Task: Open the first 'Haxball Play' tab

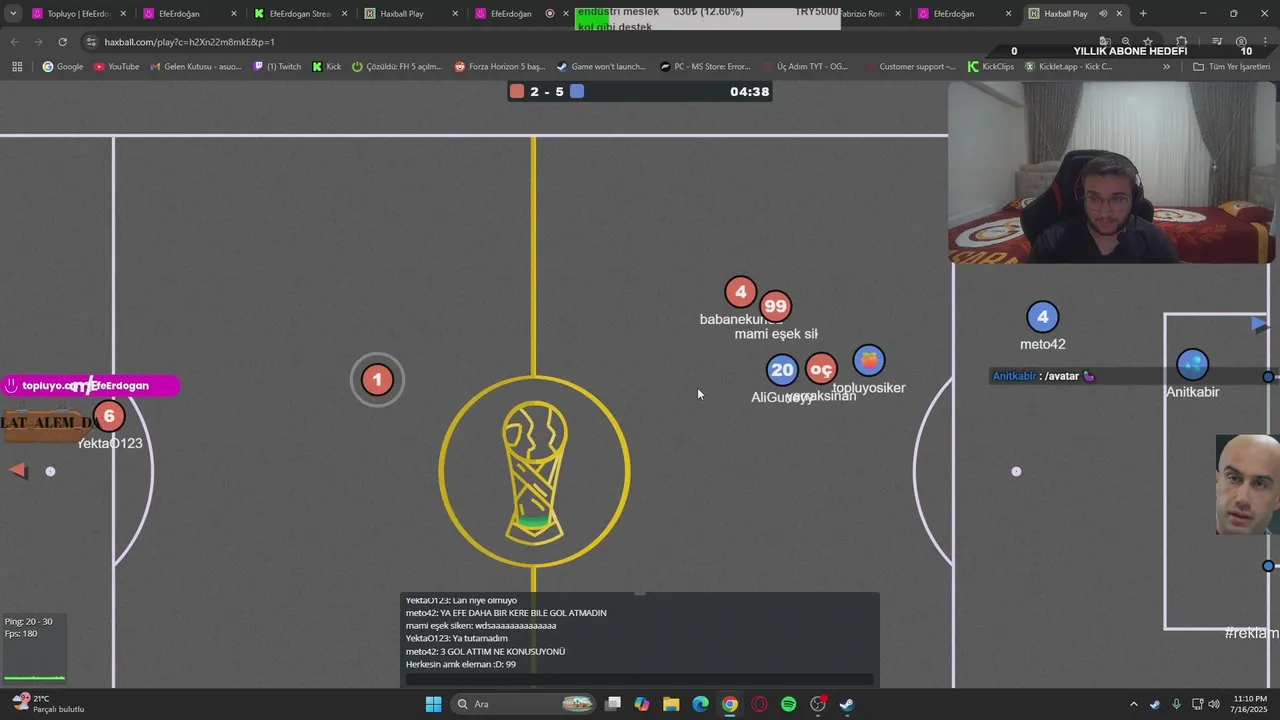Action: coord(410,14)
